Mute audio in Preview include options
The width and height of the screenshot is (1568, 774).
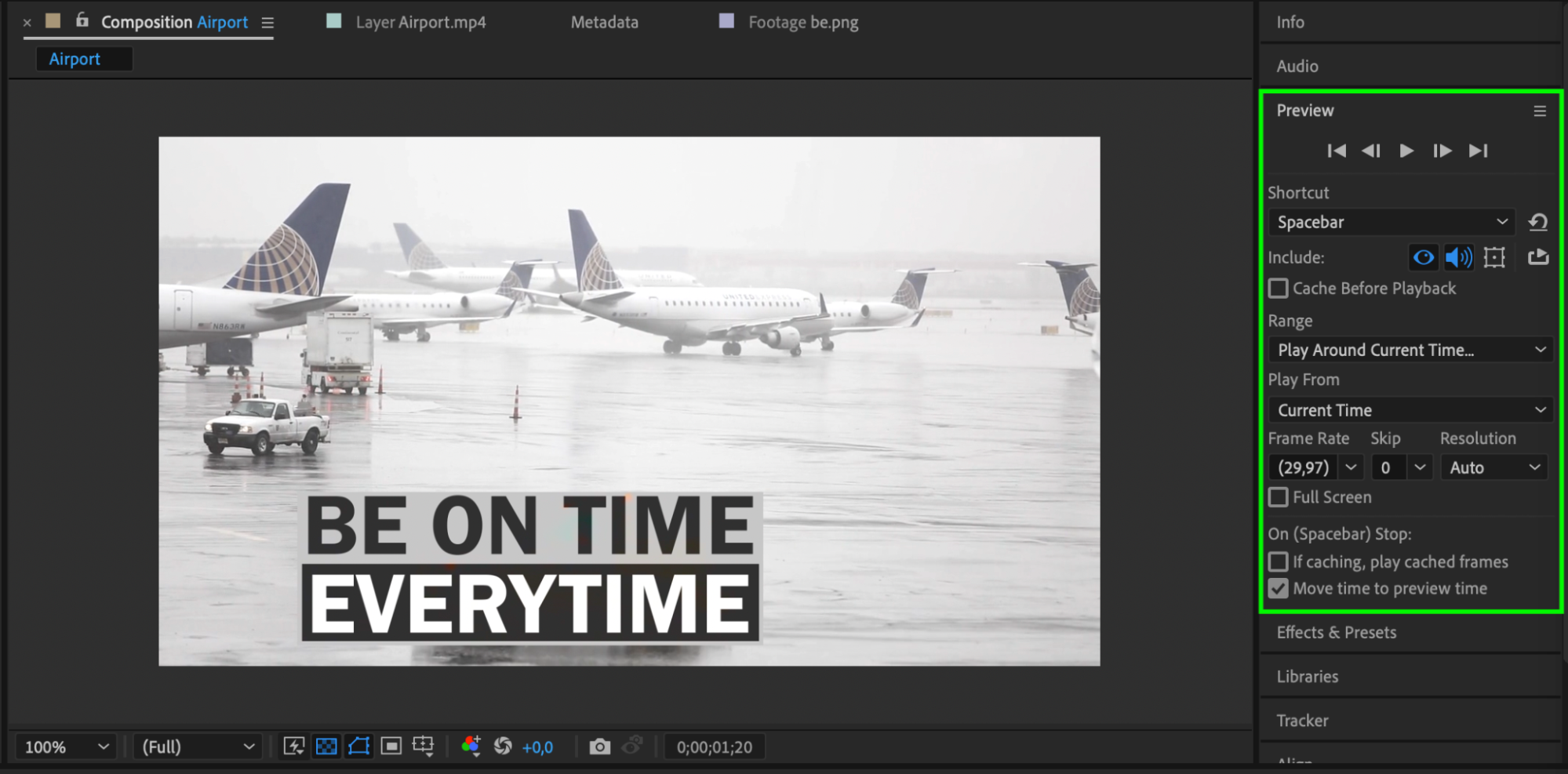[1458, 257]
